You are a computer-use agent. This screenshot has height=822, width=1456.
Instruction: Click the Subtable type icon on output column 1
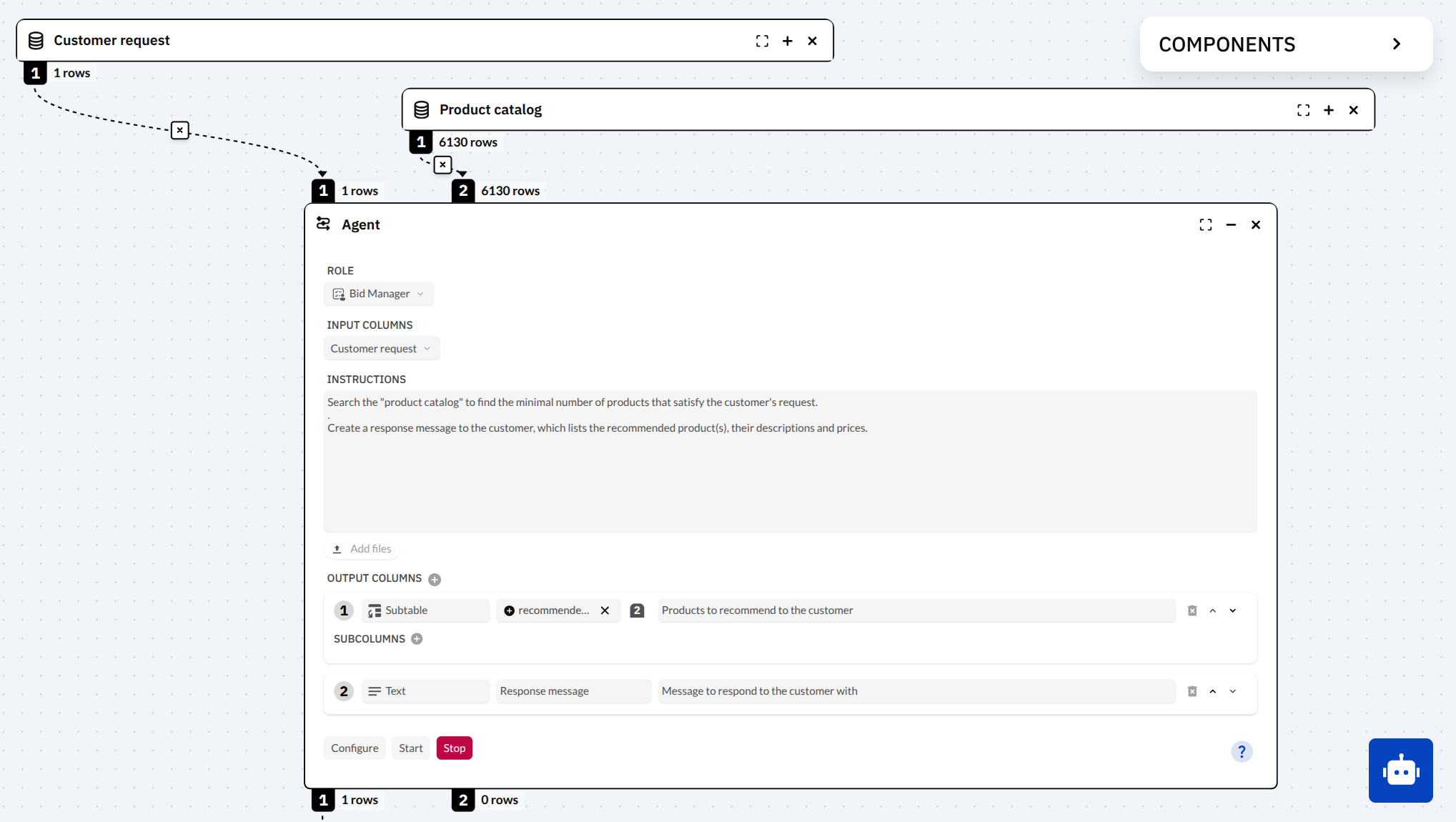click(375, 610)
